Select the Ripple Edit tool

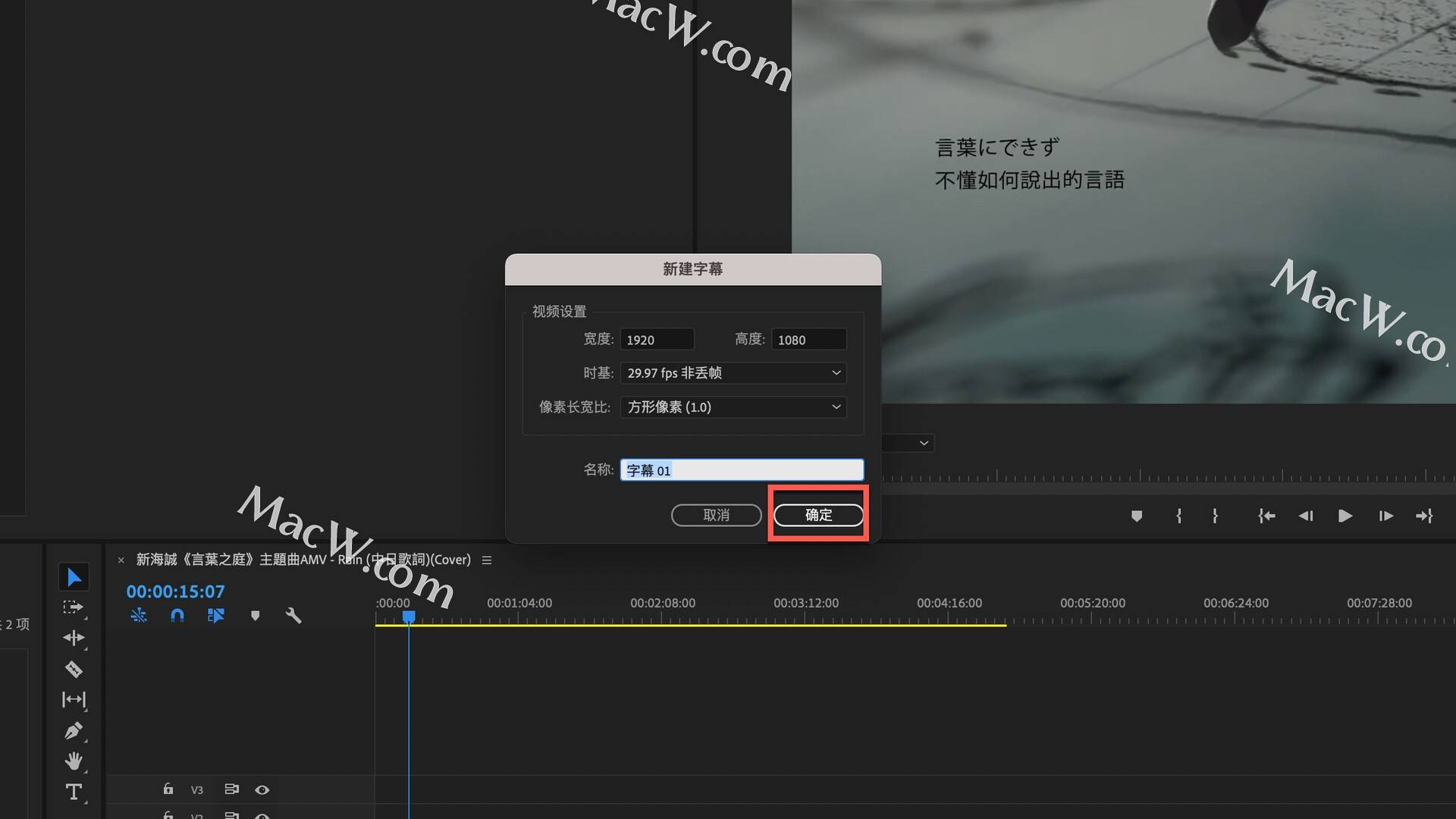(x=74, y=638)
